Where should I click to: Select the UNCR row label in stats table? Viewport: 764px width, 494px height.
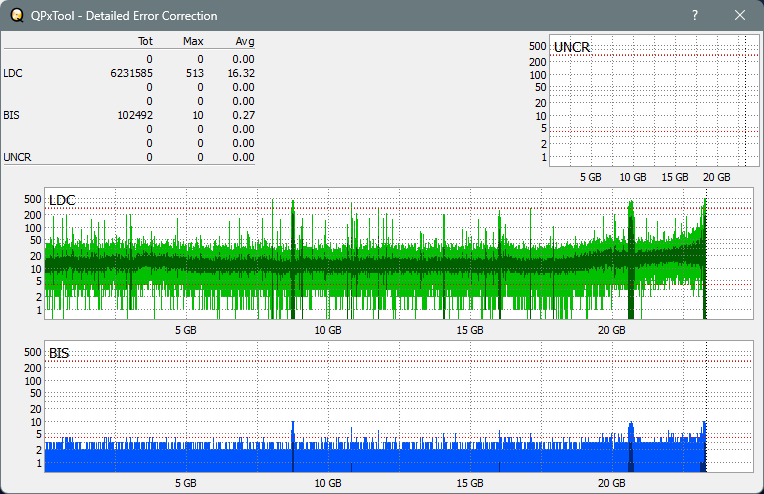click(x=17, y=157)
